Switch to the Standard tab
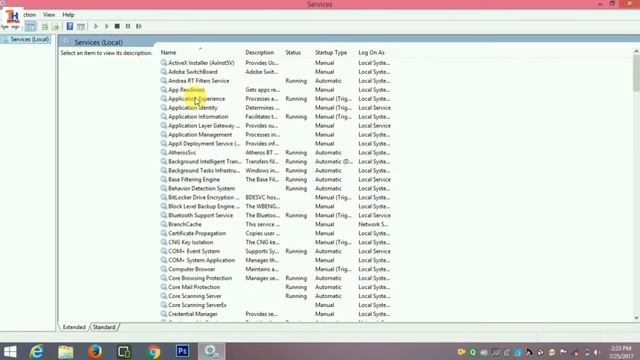The width and height of the screenshot is (640, 360). coord(104,327)
